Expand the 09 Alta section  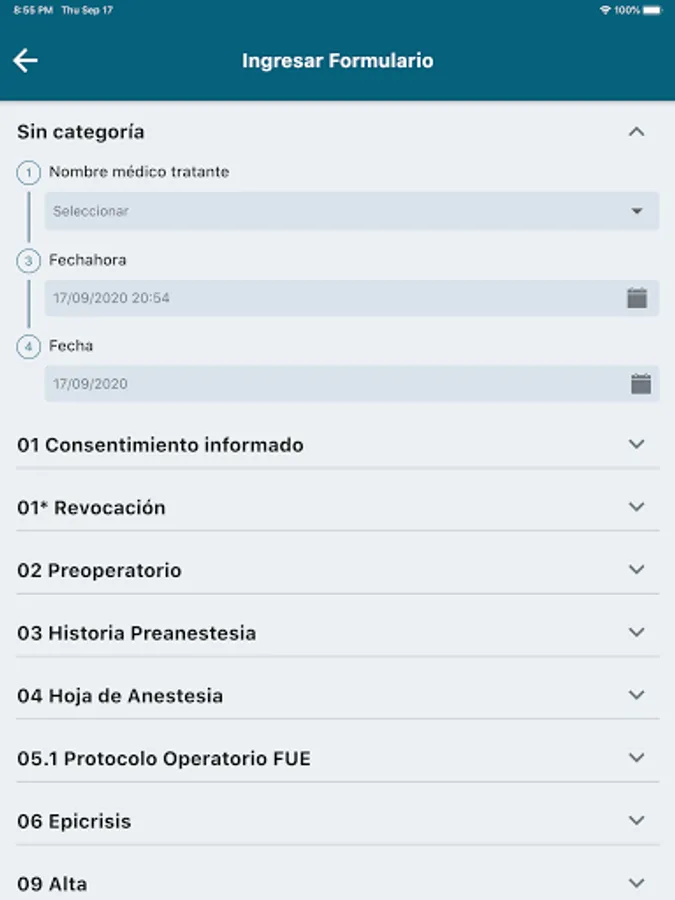click(636, 883)
